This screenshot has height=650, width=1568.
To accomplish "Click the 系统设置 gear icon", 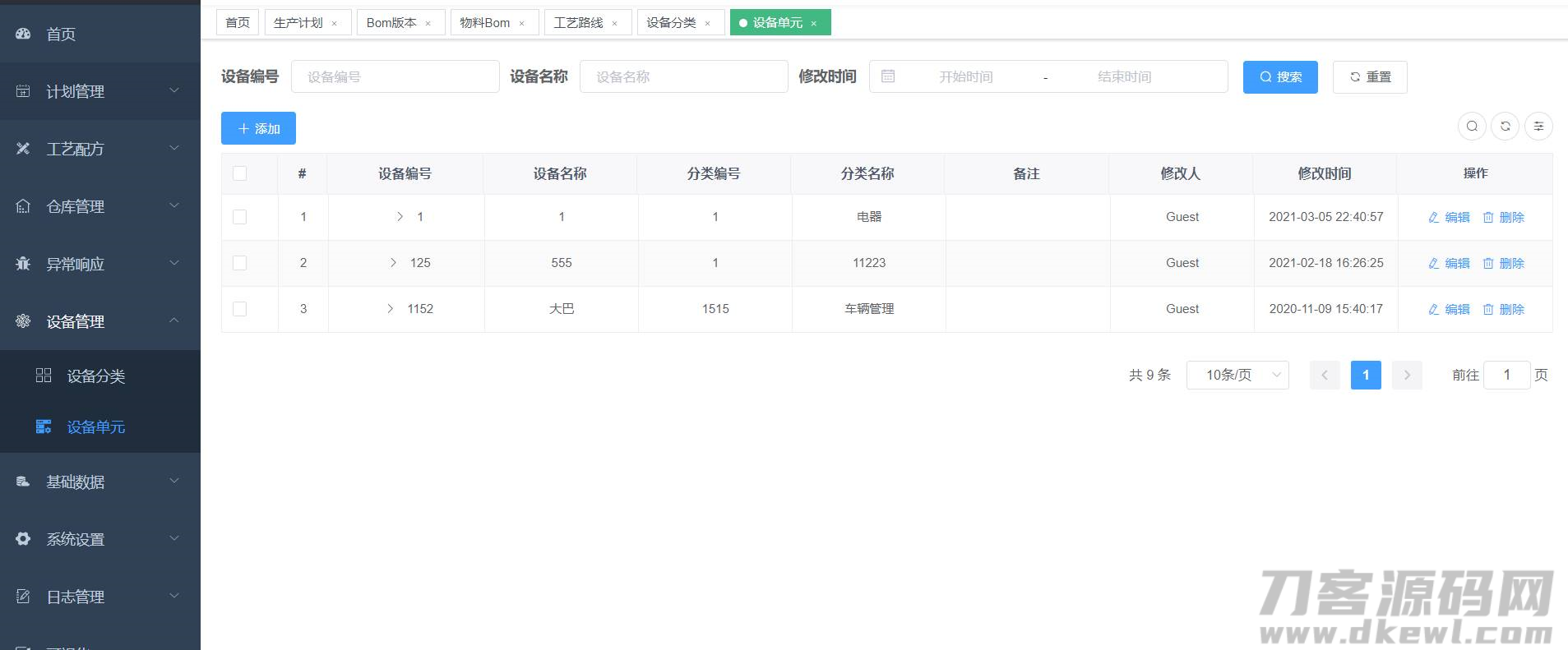I will 23,539.
